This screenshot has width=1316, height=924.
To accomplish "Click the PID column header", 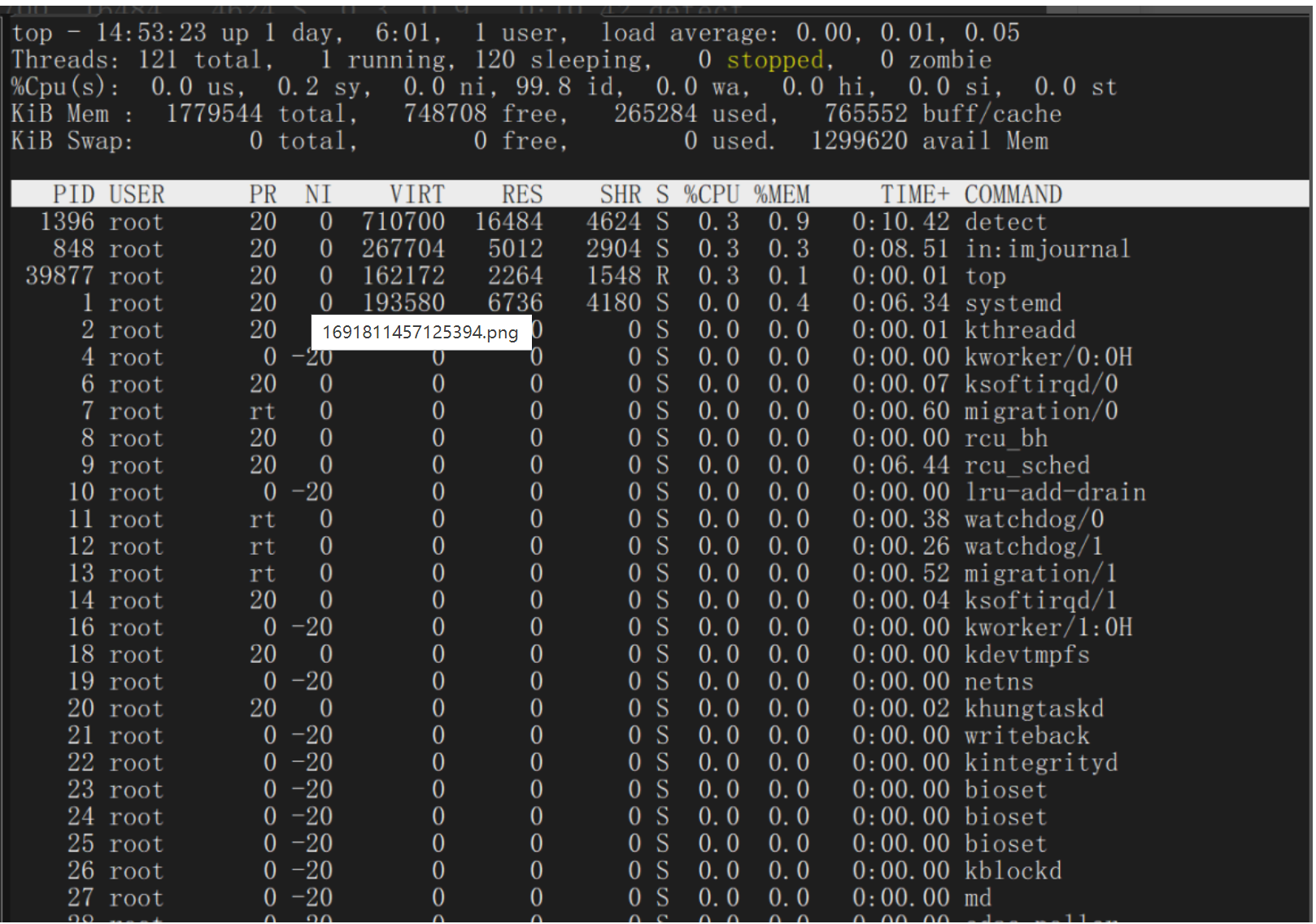I will point(73,194).
